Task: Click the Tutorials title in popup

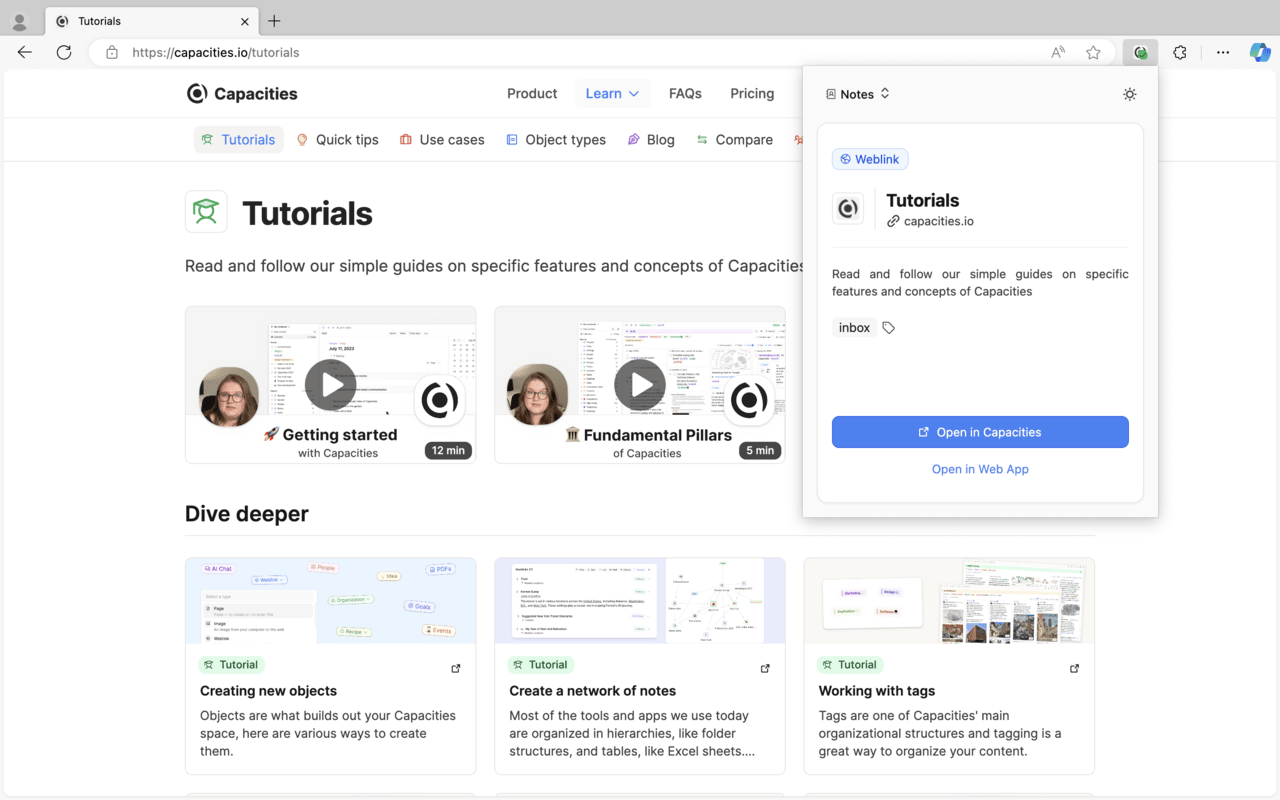Action: click(922, 200)
